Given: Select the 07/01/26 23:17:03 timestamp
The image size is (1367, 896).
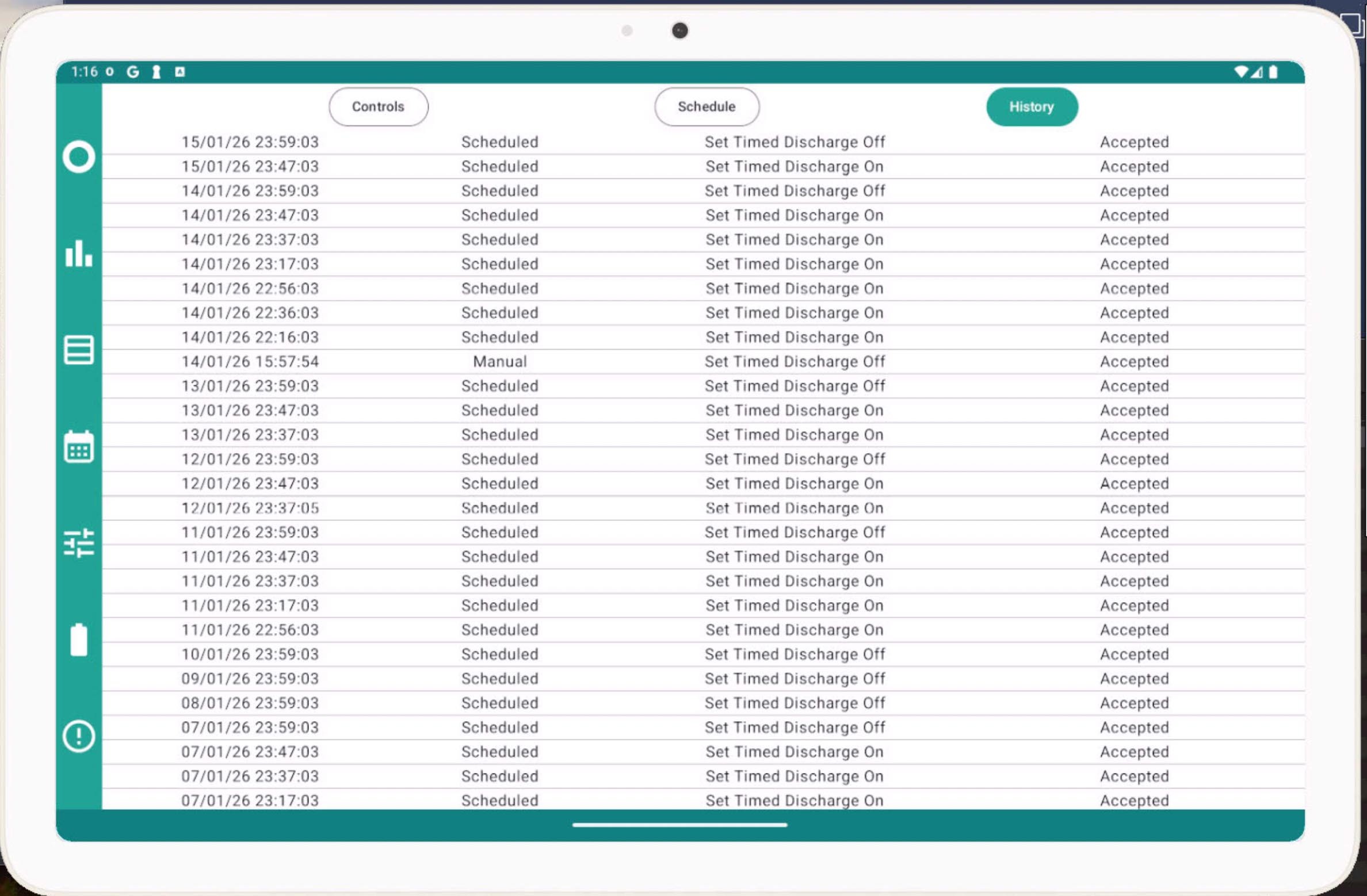Looking at the screenshot, I should (250, 801).
